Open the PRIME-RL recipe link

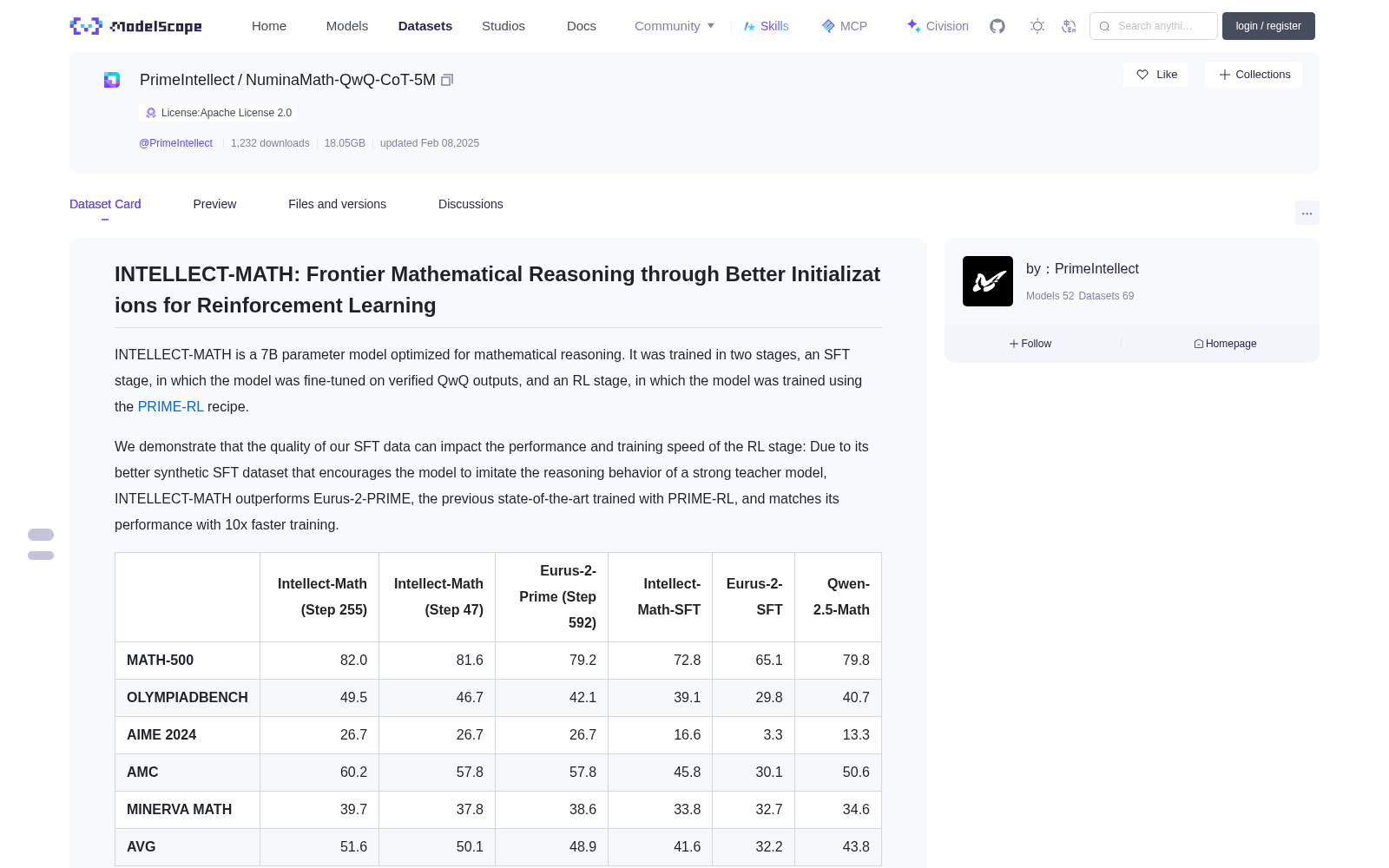(170, 406)
